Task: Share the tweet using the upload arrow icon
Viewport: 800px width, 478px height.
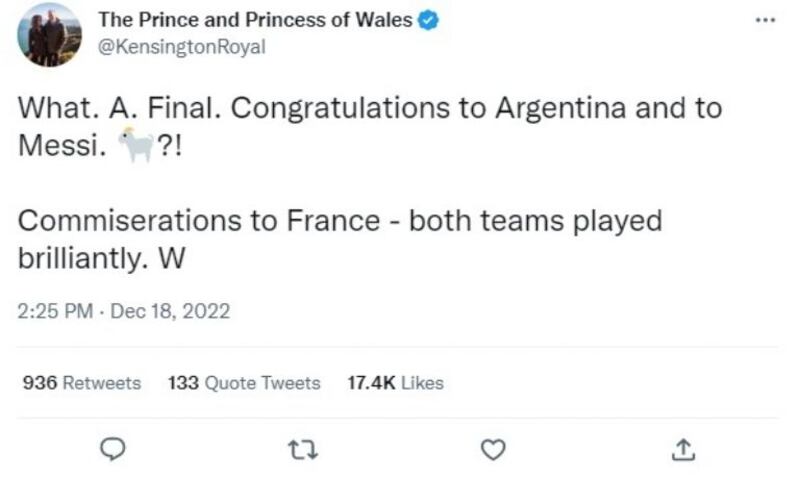Action: pyautogui.click(x=683, y=451)
